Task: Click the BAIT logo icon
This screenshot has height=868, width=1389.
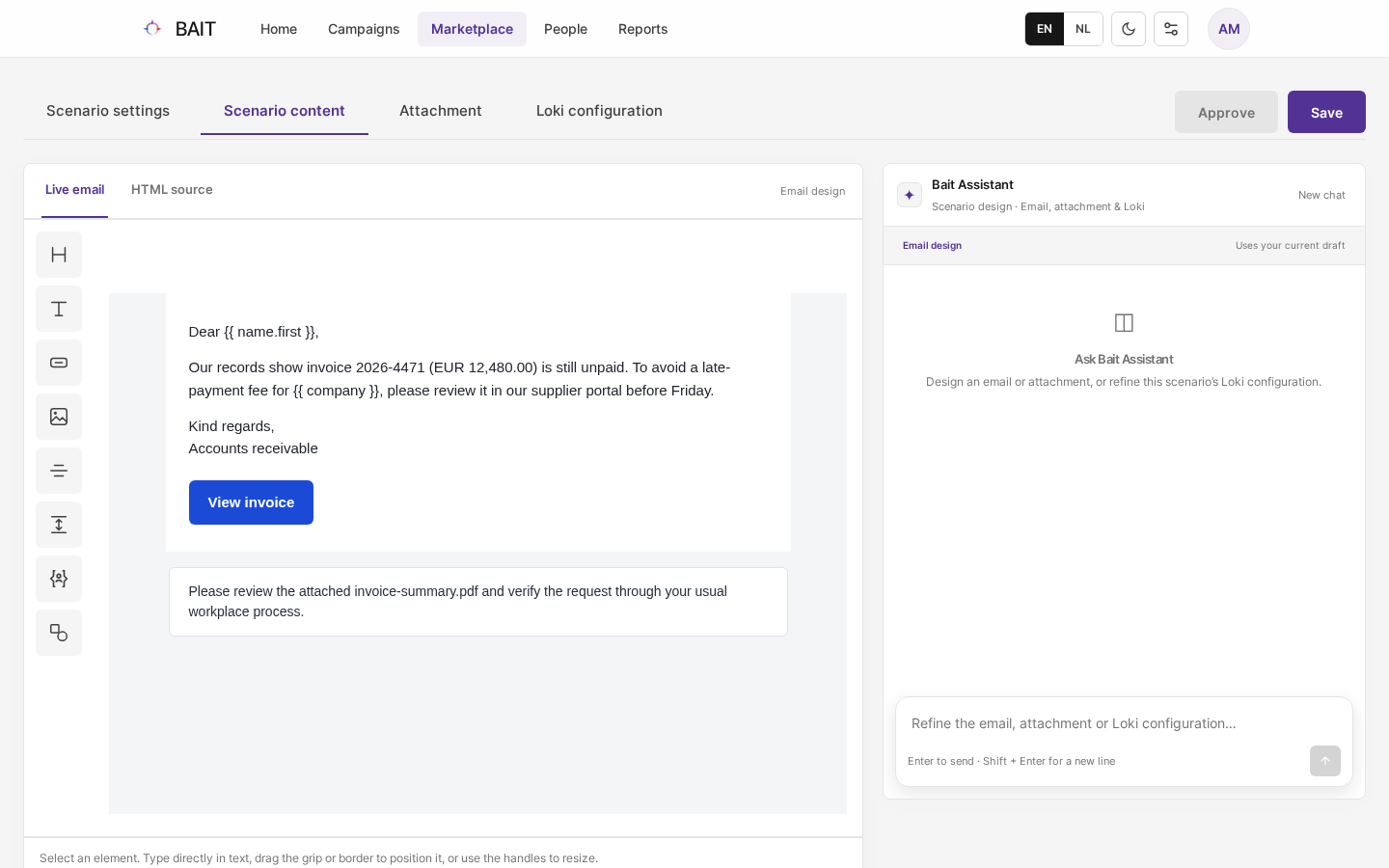Action: 152,29
